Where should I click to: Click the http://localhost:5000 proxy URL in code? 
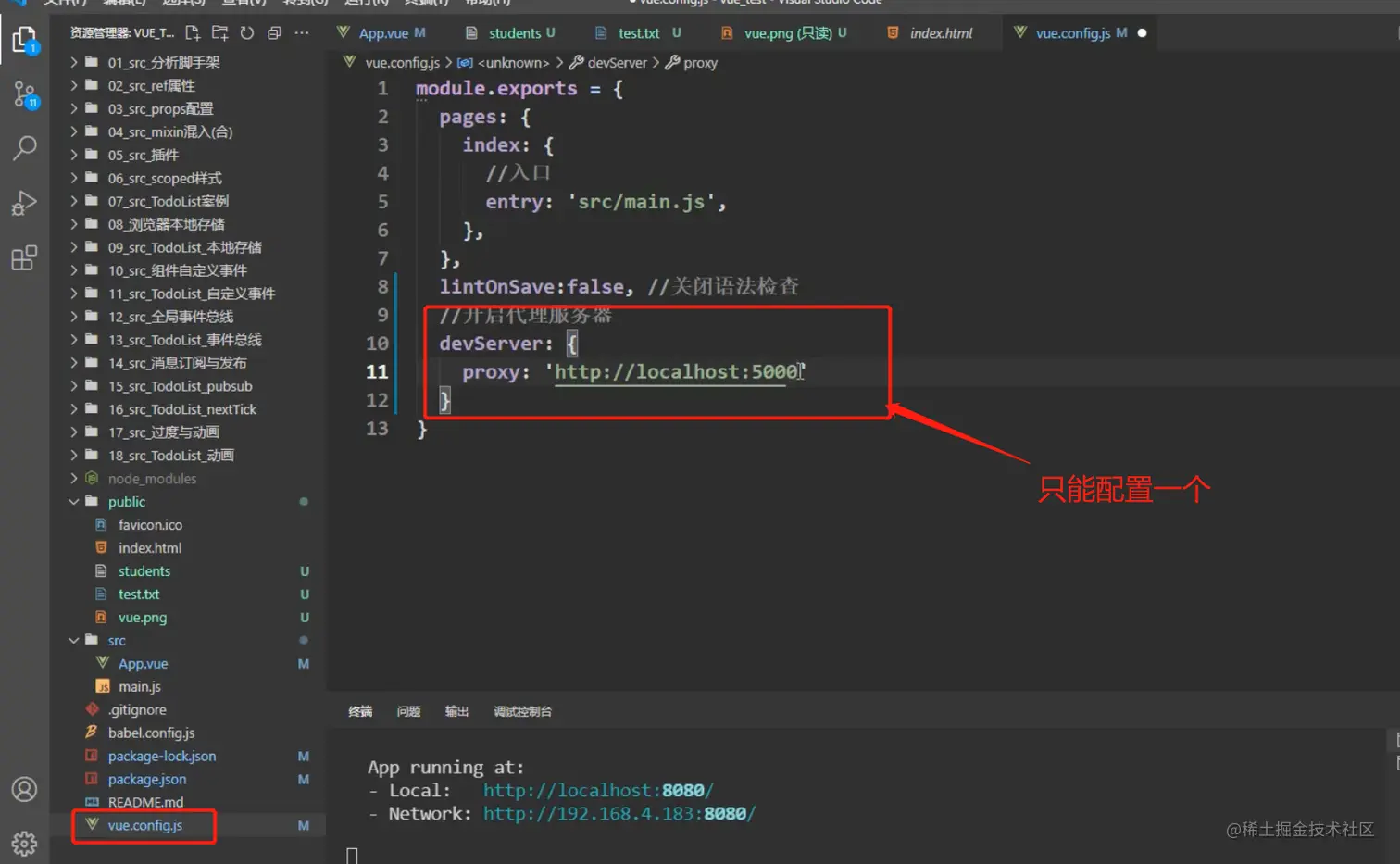coord(676,372)
